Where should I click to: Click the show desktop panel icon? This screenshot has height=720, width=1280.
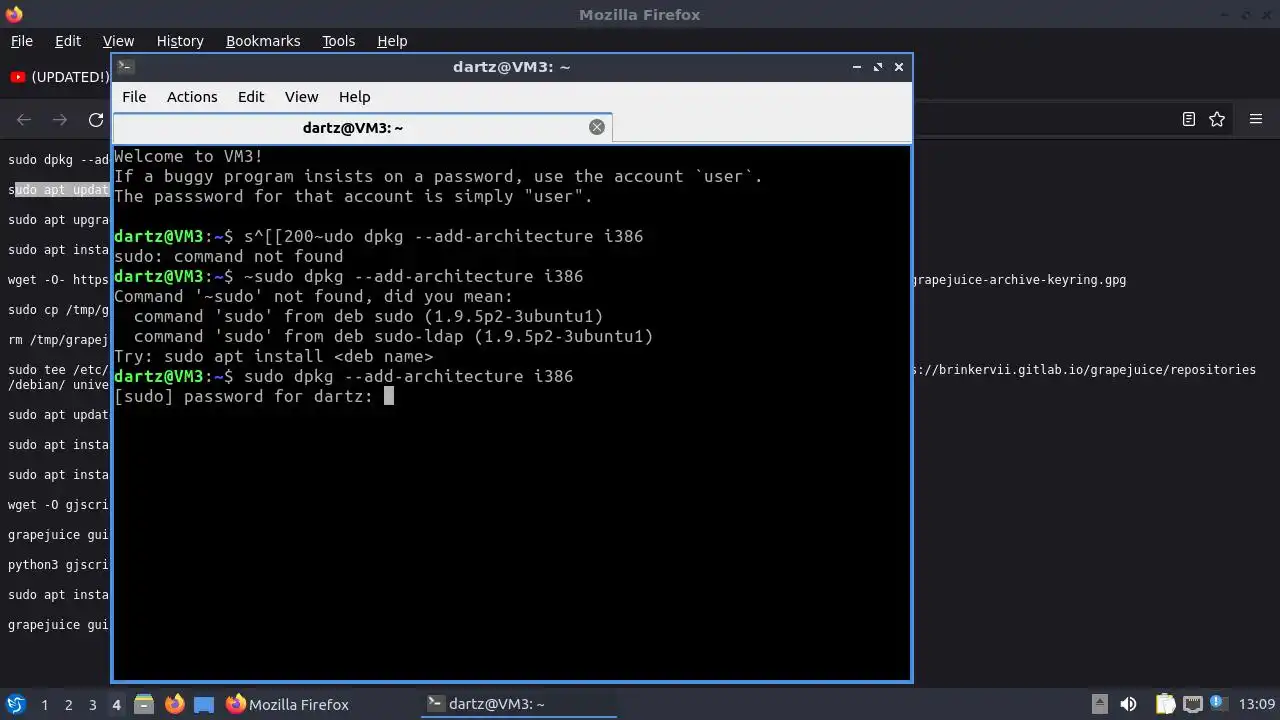(x=204, y=704)
